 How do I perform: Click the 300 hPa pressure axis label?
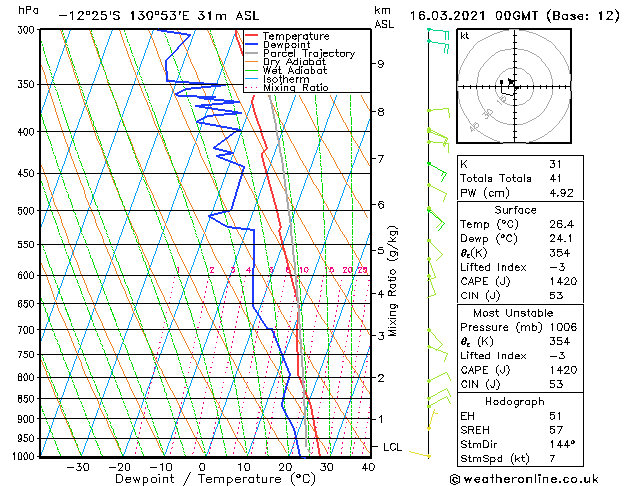tap(28, 30)
